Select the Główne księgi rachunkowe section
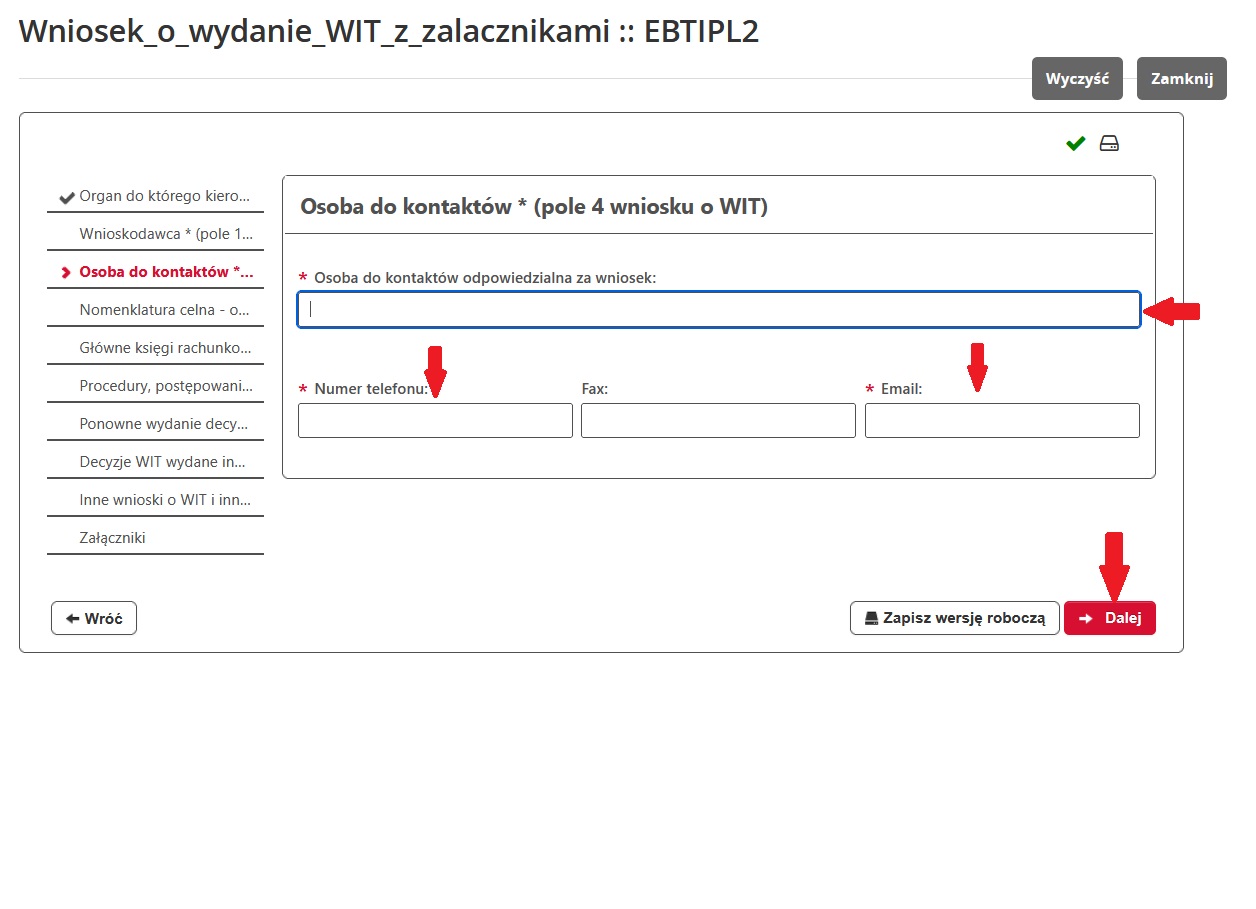The height and width of the screenshot is (909, 1256). click(x=163, y=347)
